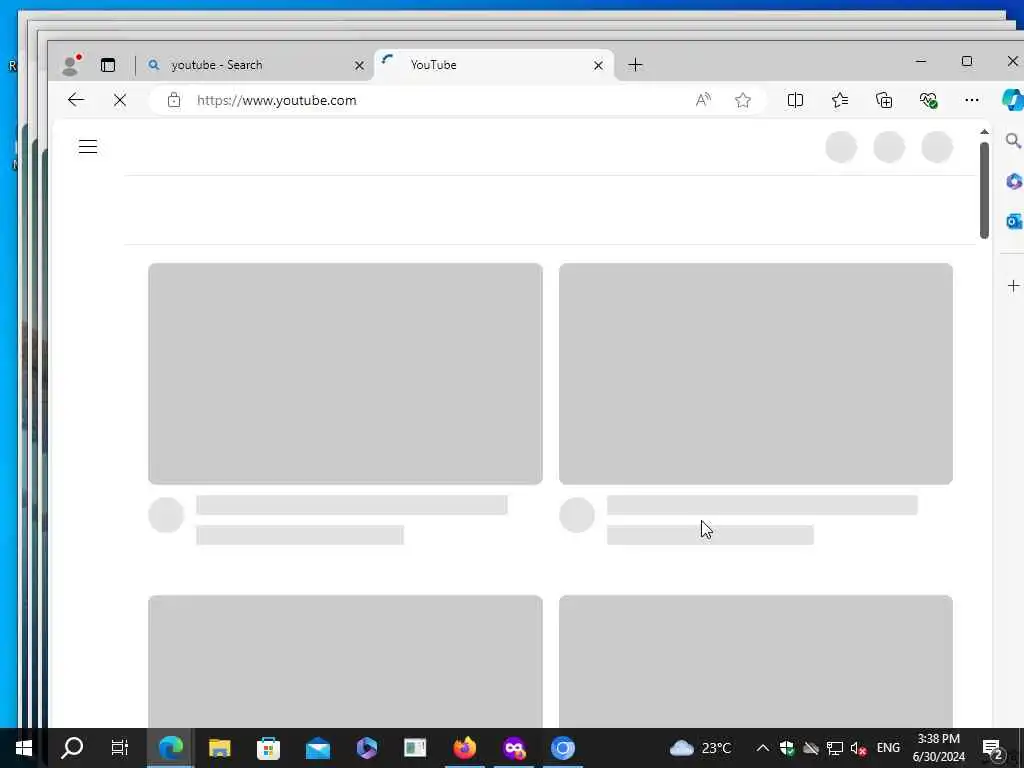Switch to Microsoft Edge in taskbar
Screen dimensions: 1024x768
[x=170, y=748]
